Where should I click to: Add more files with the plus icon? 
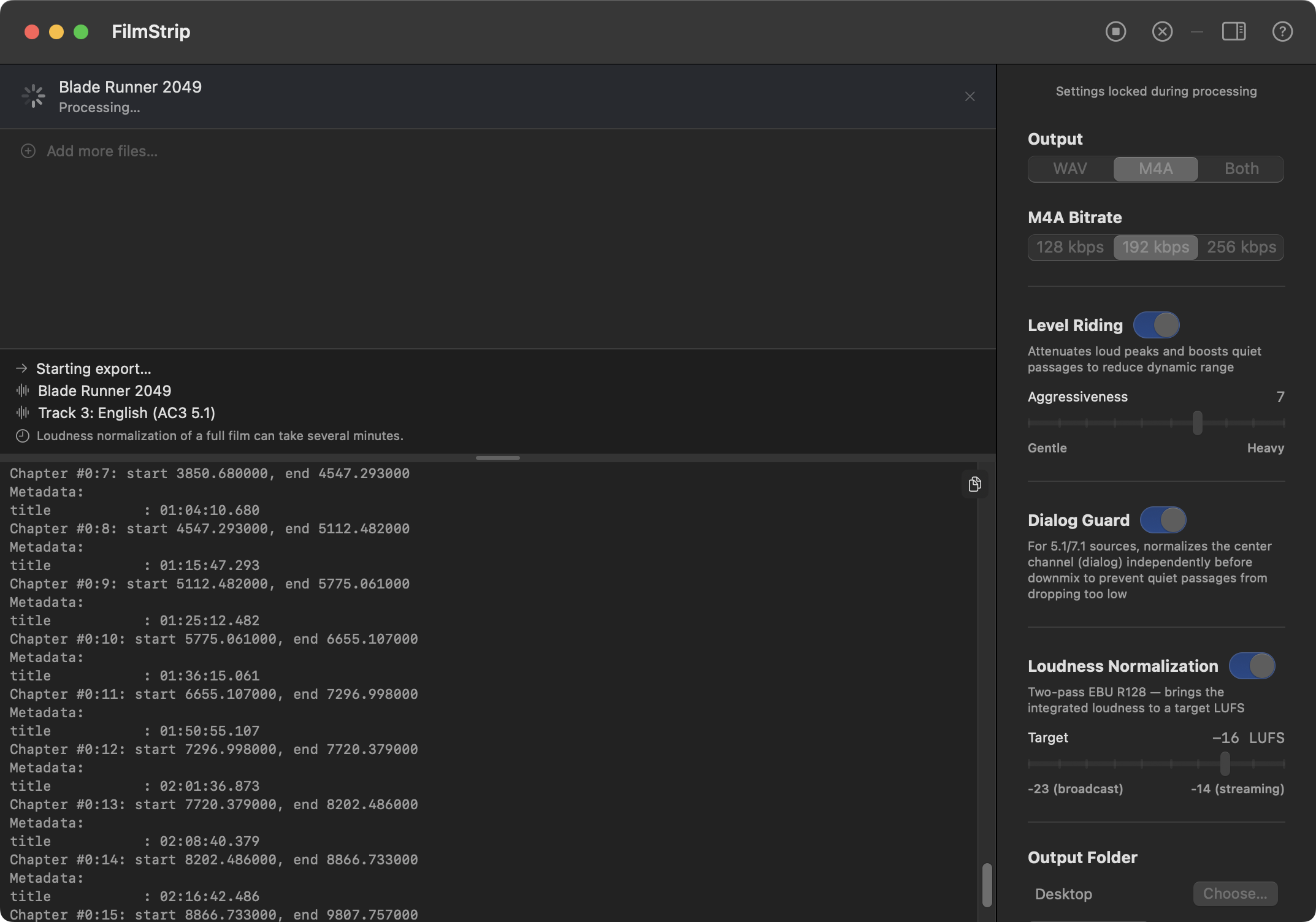(28, 151)
